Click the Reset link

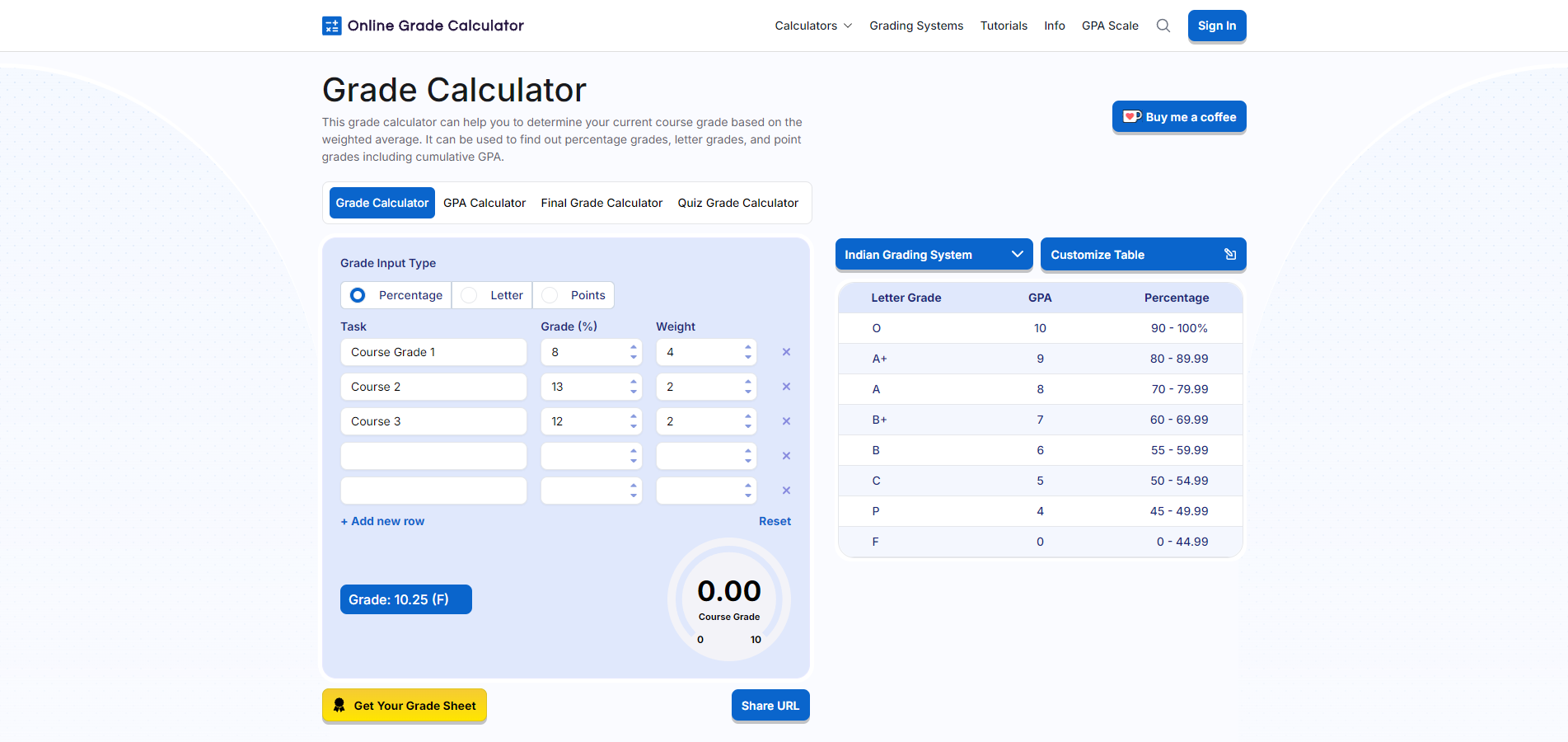click(x=775, y=521)
